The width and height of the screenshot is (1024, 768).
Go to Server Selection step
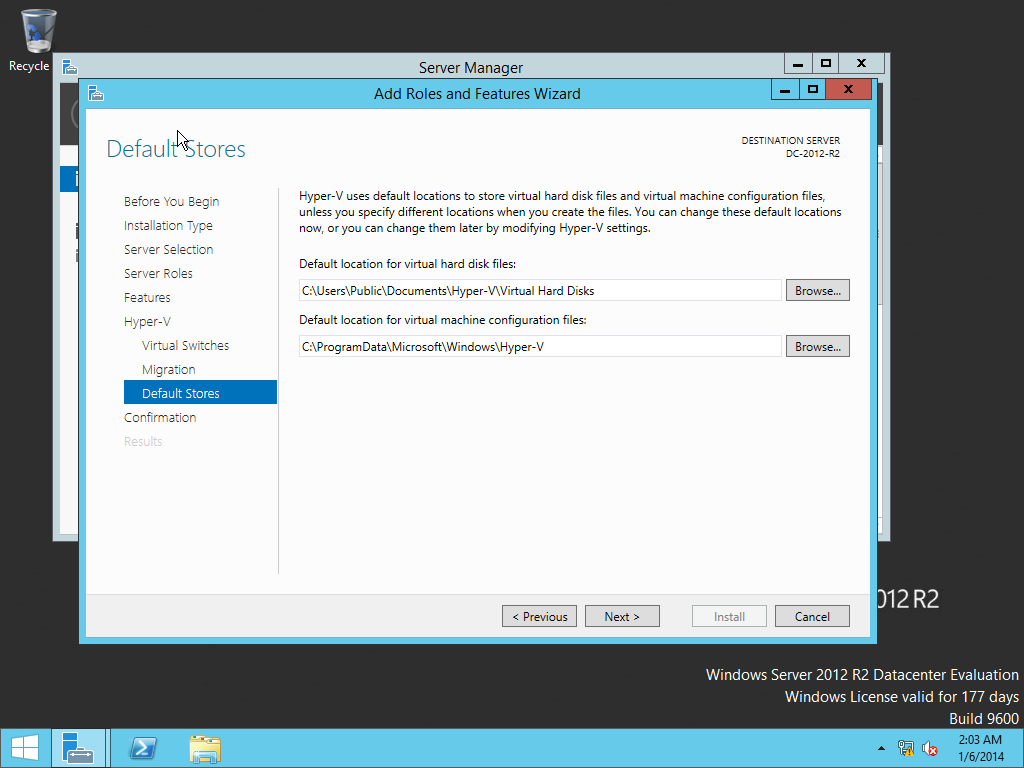(x=168, y=249)
